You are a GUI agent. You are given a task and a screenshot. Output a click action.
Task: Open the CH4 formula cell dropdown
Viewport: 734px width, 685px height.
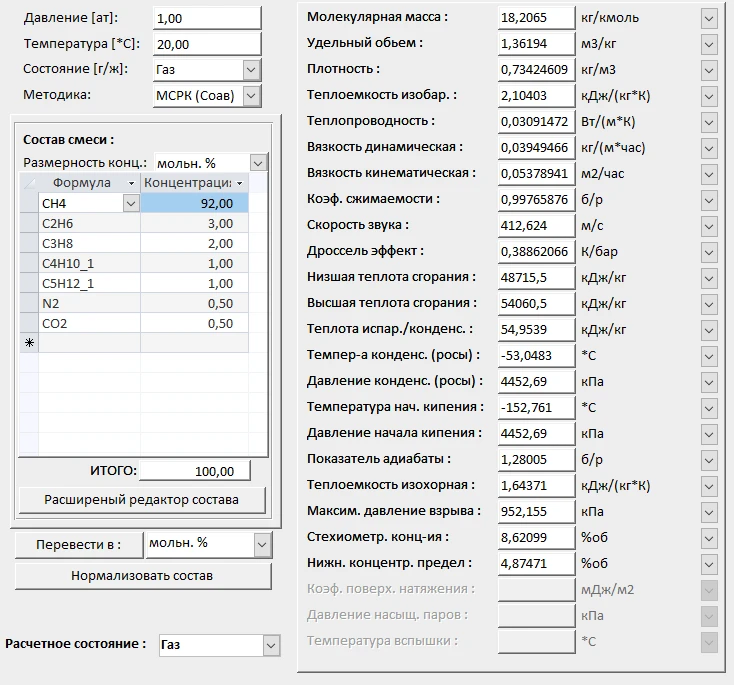click(130, 203)
